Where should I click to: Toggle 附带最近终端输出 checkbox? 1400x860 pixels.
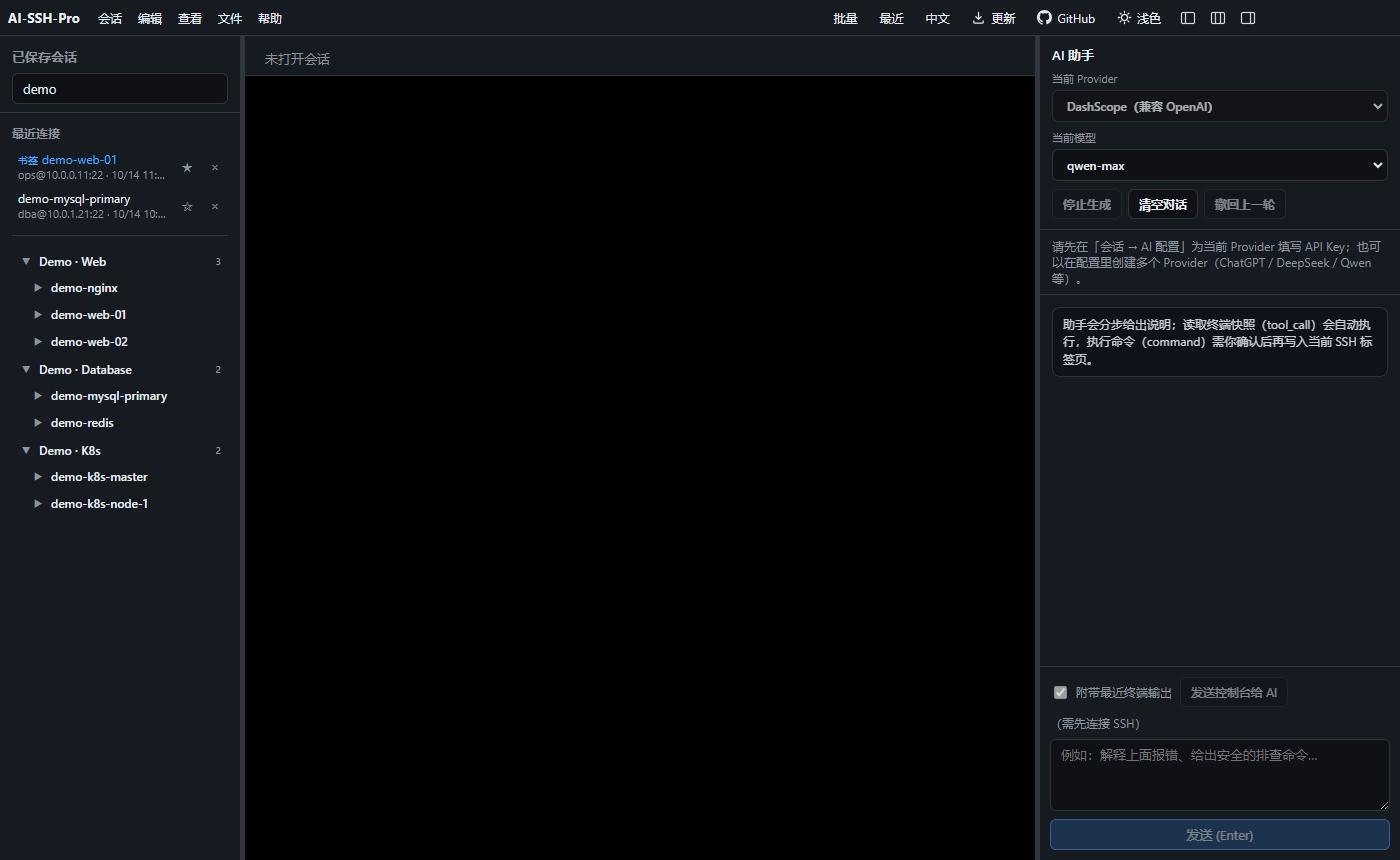[x=1061, y=692]
